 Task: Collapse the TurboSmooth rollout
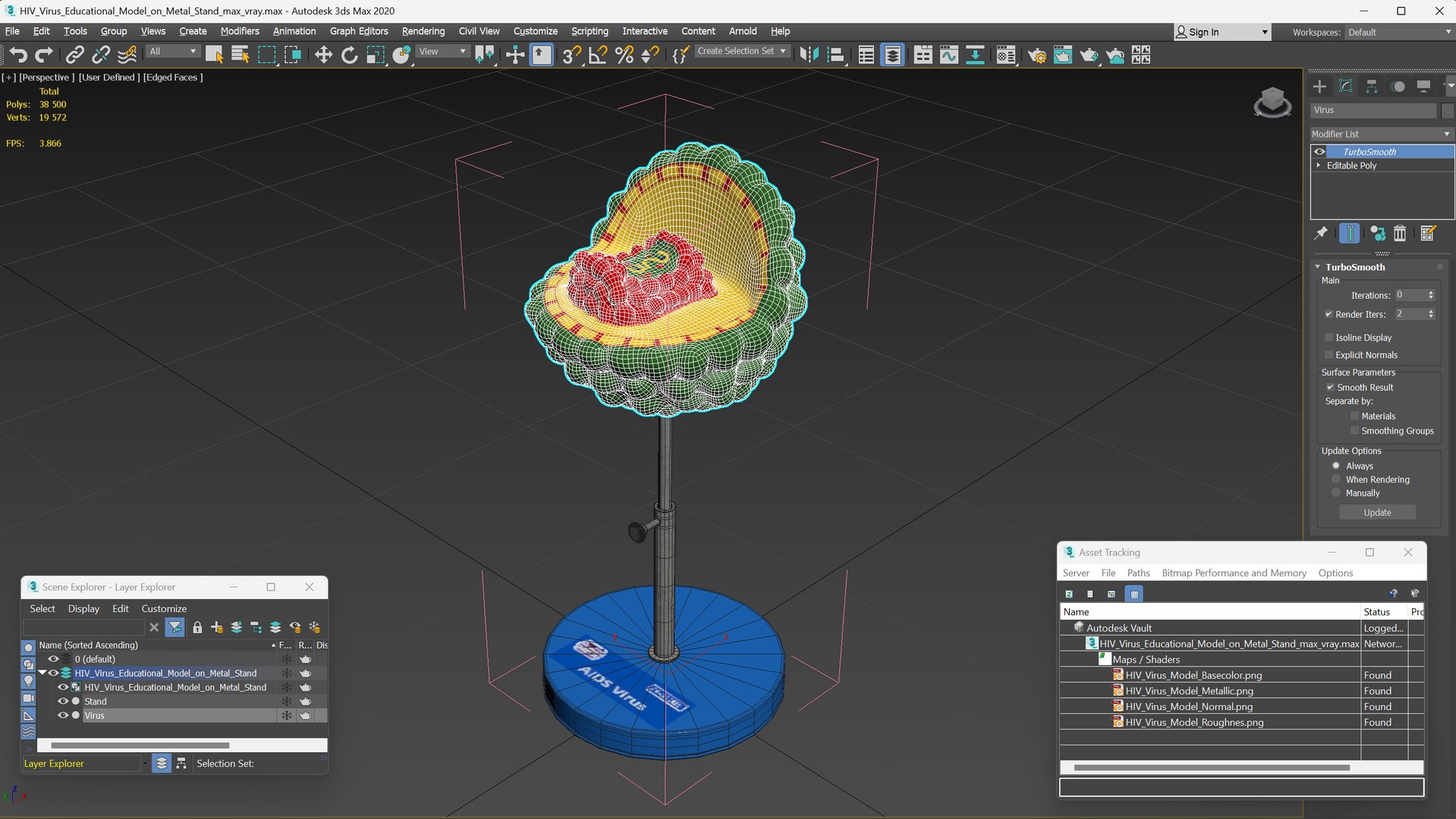1318,267
